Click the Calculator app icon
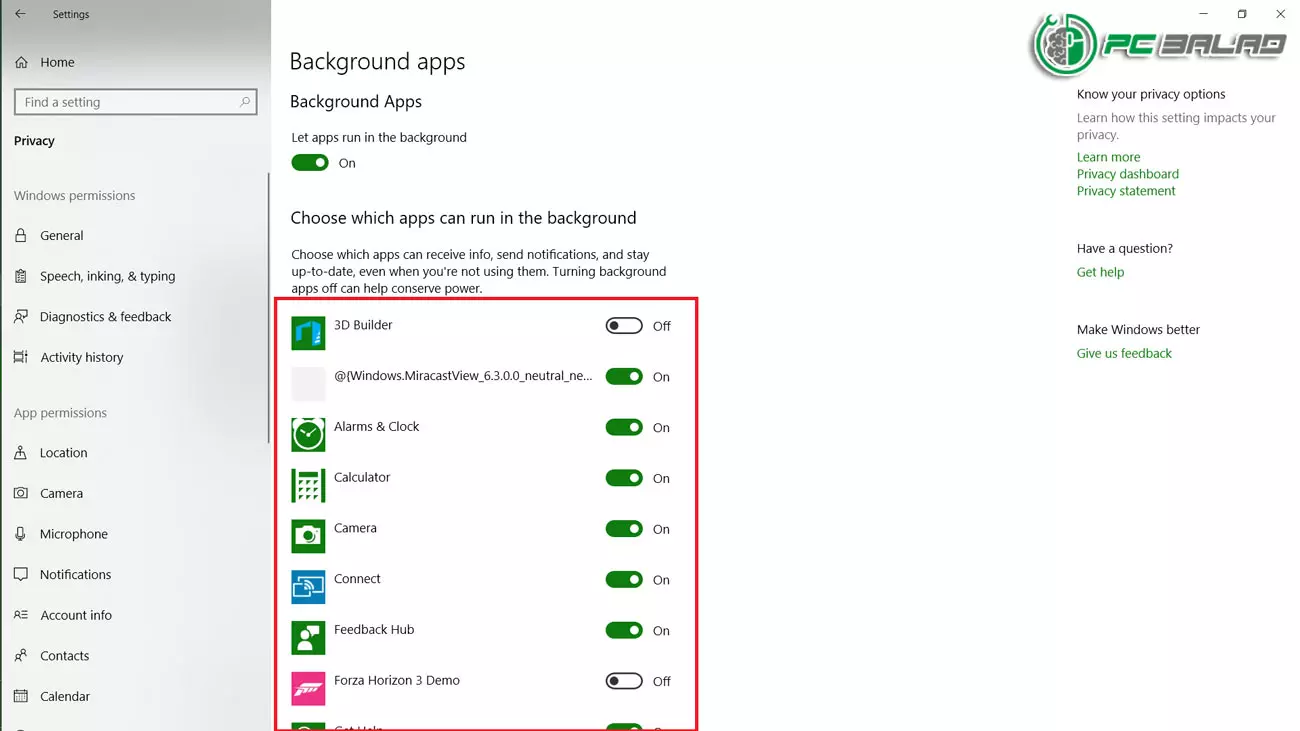Viewport: 1300px width, 731px height. (308, 485)
